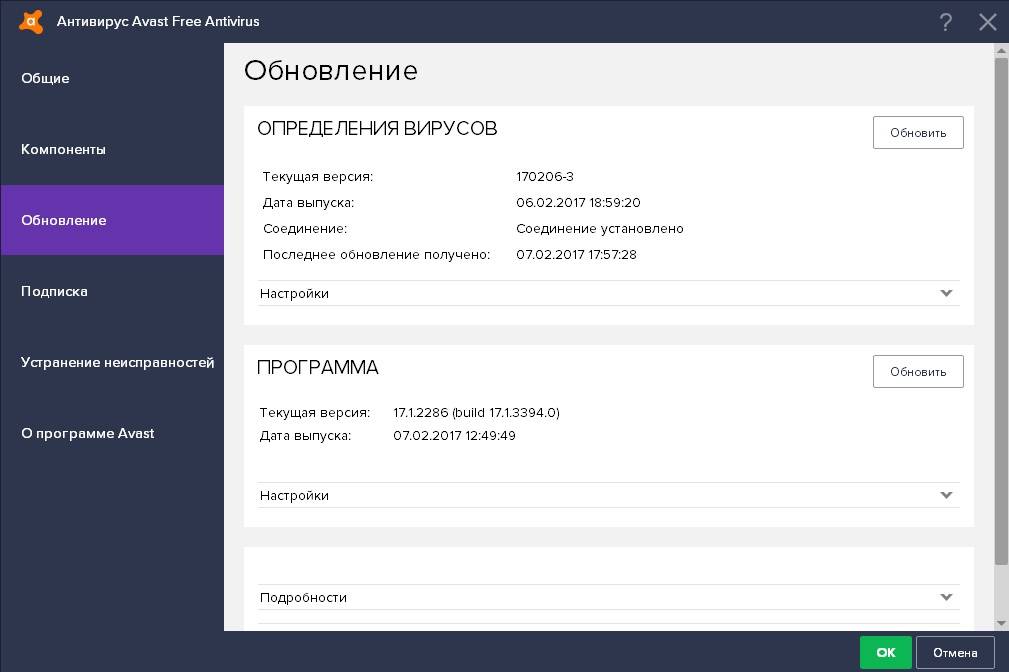Click the Avast logo icon in title bar
Image resolution: width=1009 pixels, height=672 pixels.
point(30,21)
